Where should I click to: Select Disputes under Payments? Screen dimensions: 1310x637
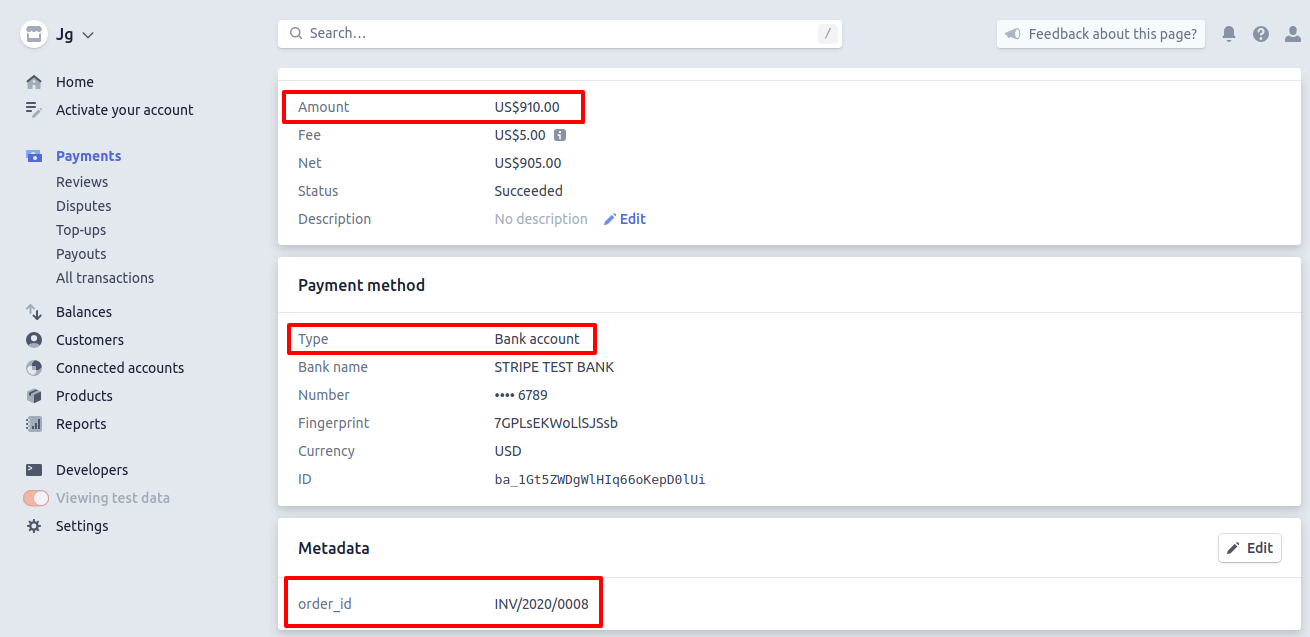point(84,206)
